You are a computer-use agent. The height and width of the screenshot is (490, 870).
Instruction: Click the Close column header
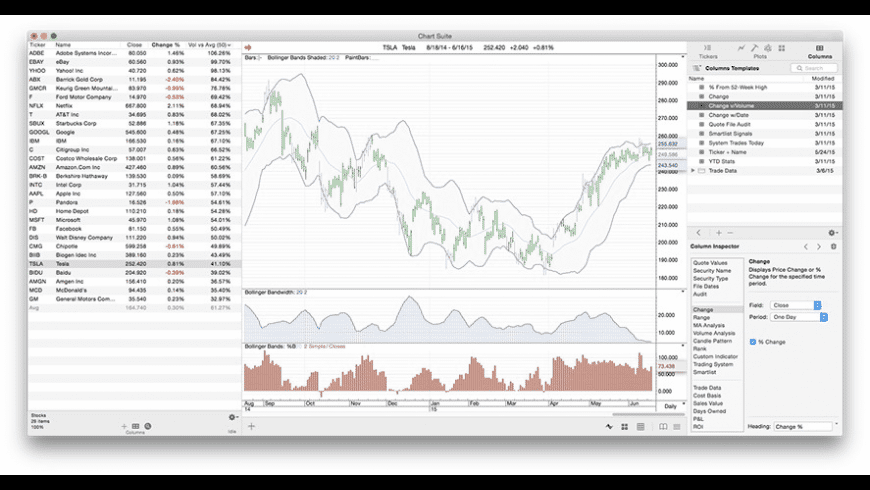pyautogui.click(x=134, y=45)
